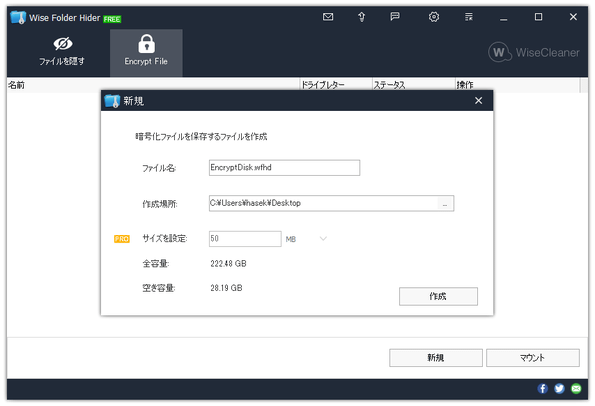
Task: Click the ドライブレター column header
Action: tap(336, 85)
